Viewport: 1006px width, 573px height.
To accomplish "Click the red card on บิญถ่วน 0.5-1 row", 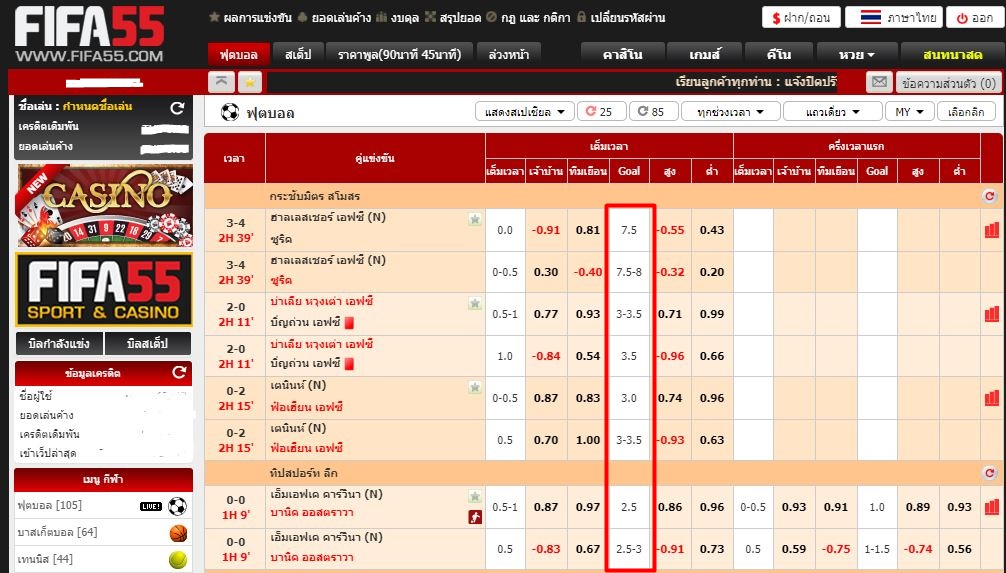I will pos(349,322).
